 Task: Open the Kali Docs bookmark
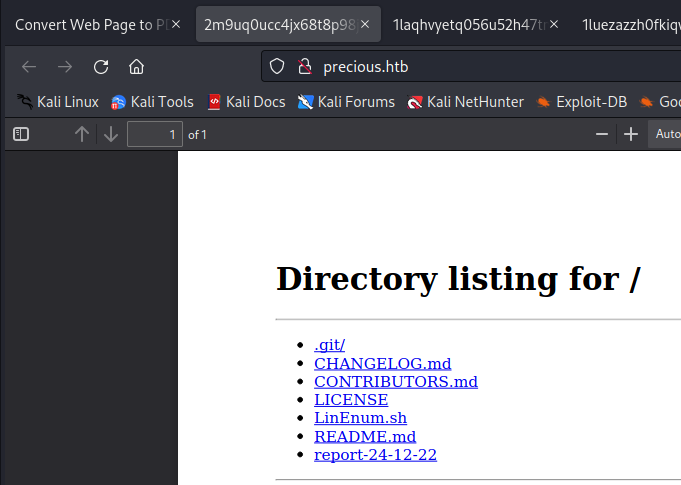pos(246,102)
